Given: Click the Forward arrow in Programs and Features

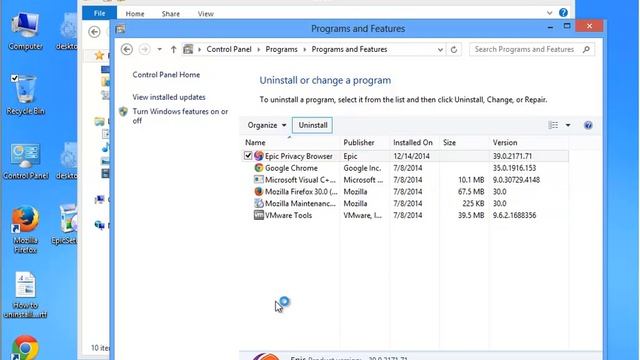Looking at the screenshot, I should click(144, 49).
